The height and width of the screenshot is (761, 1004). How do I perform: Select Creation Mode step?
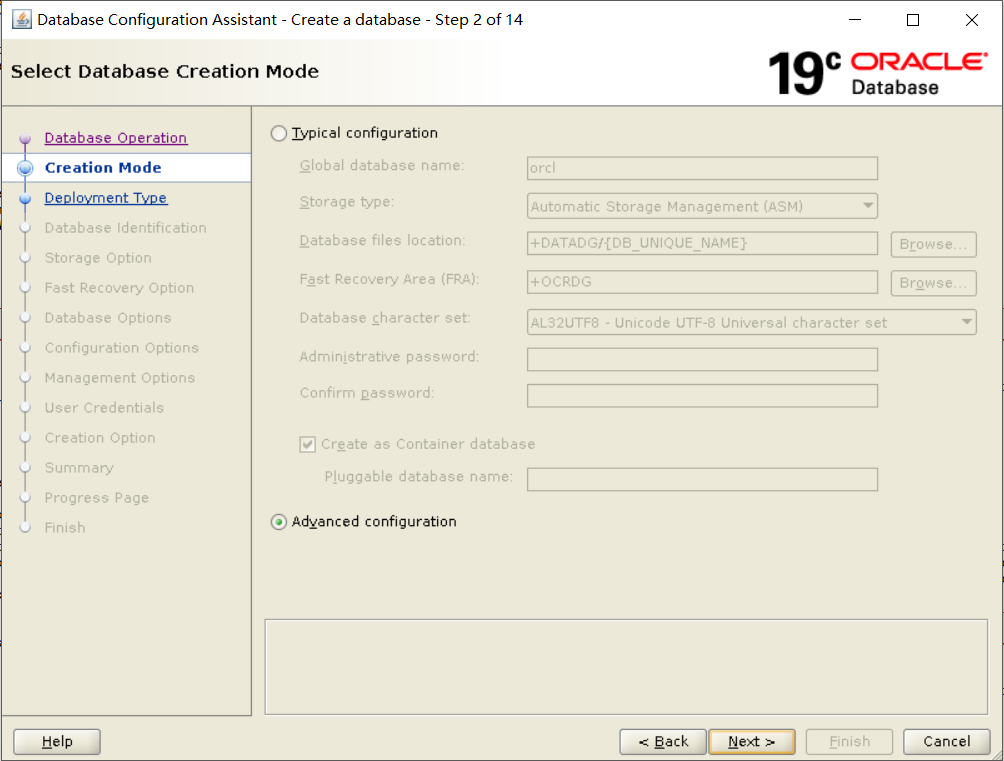click(103, 168)
